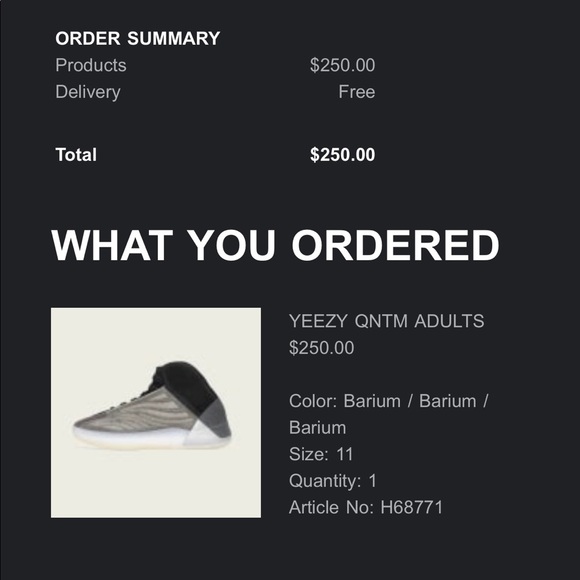Click the Free delivery value
This screenshot has height=580, width=580.
coord(357,92)
